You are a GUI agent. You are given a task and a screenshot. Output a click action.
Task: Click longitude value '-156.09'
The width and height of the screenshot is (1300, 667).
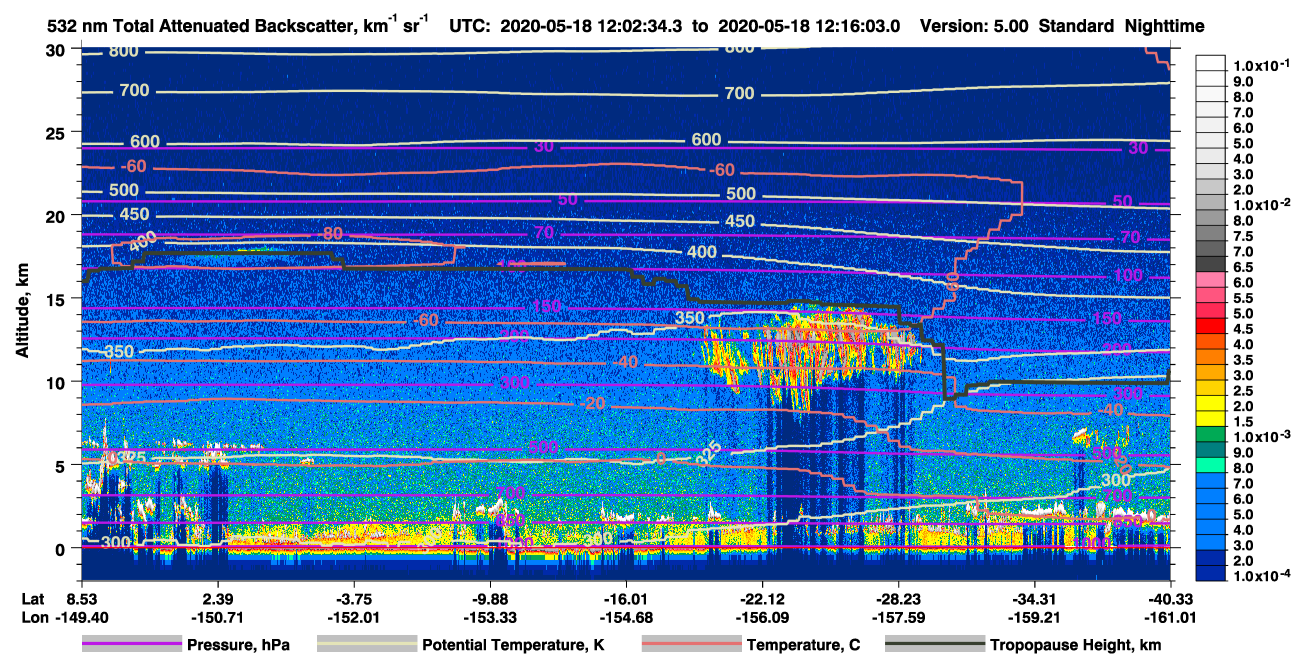pos(762,617)
